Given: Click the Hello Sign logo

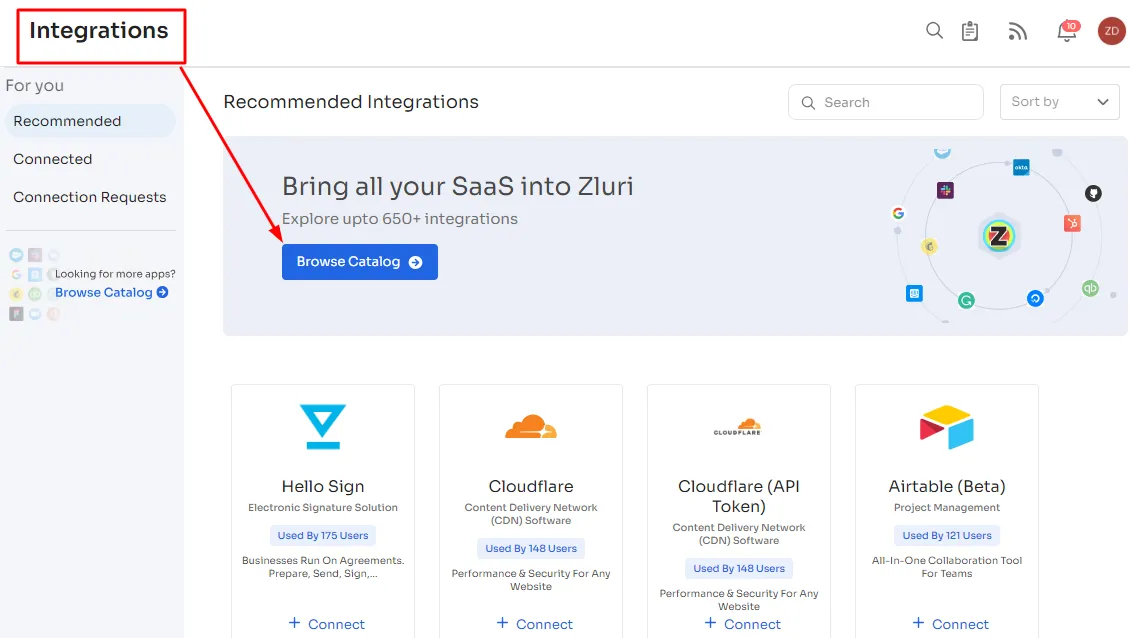Looking at the screenshot, I should point(322,427).
